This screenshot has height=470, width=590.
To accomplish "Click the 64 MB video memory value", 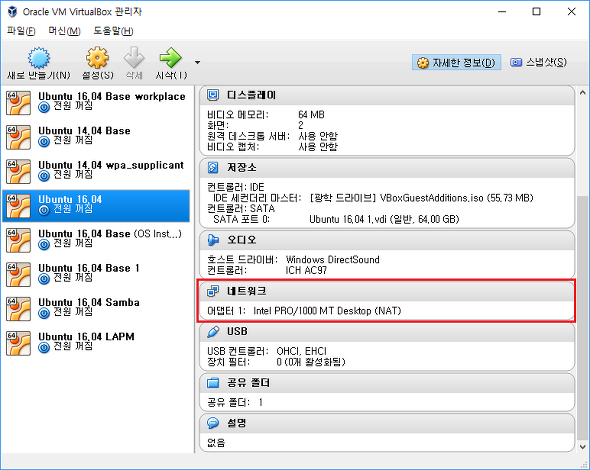I will (311, 114).
